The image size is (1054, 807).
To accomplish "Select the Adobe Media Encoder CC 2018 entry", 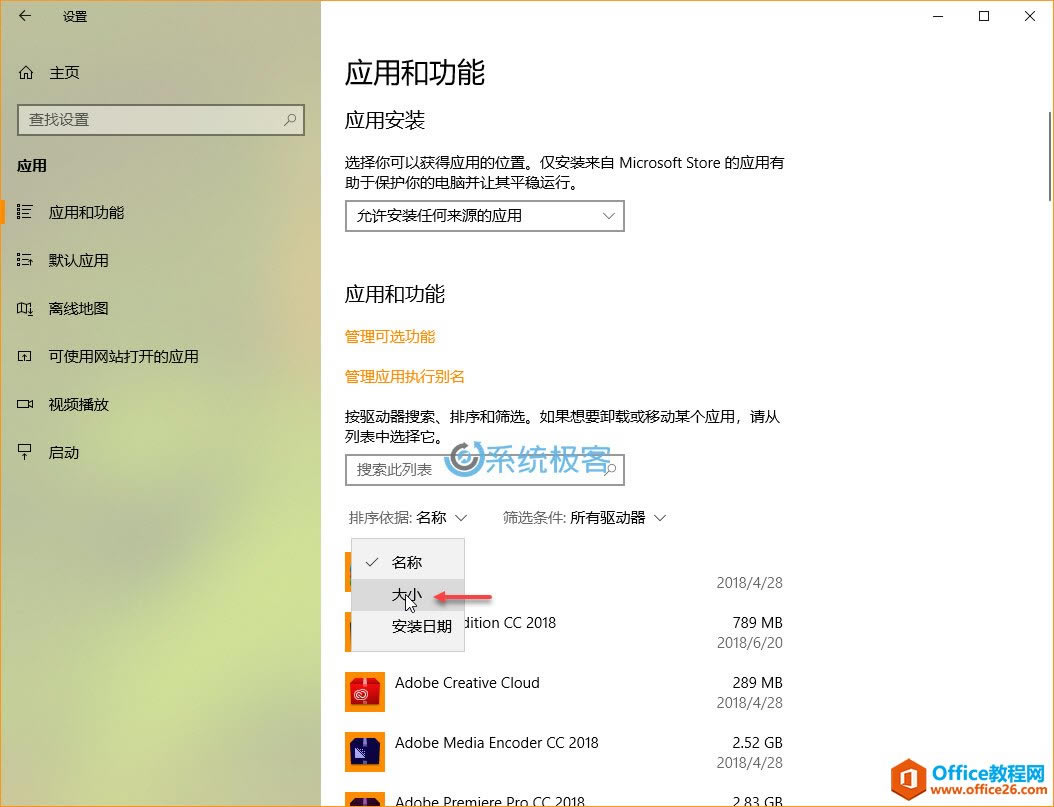I will (x=563, y=752).
